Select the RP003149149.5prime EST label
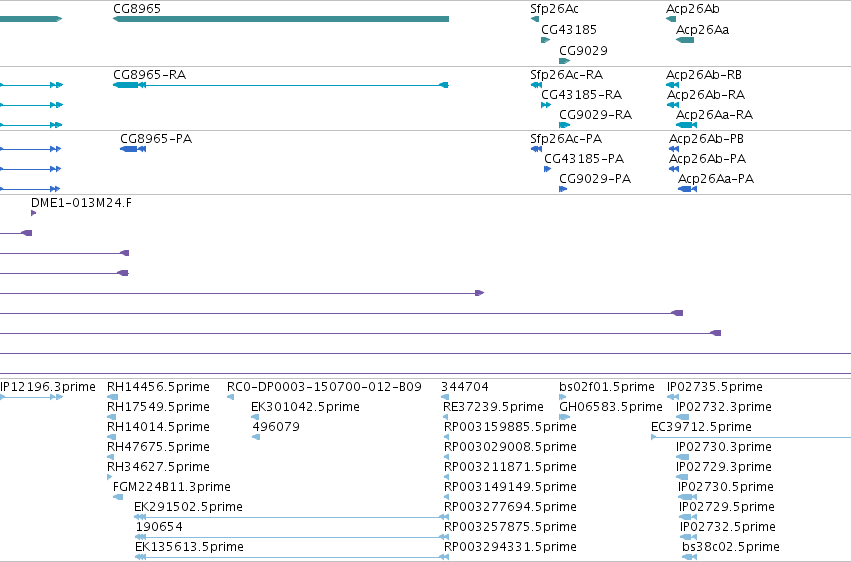 tap(510, 487)
